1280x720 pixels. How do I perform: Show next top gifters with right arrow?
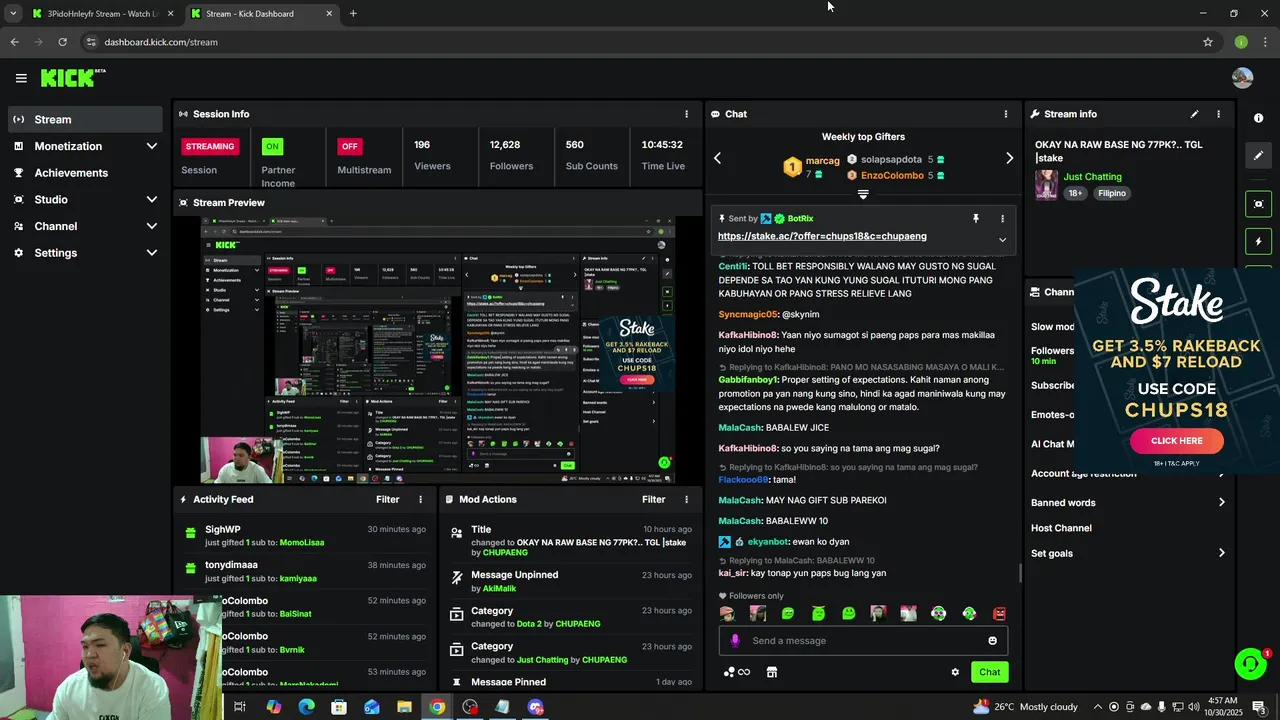(1009, 158)
